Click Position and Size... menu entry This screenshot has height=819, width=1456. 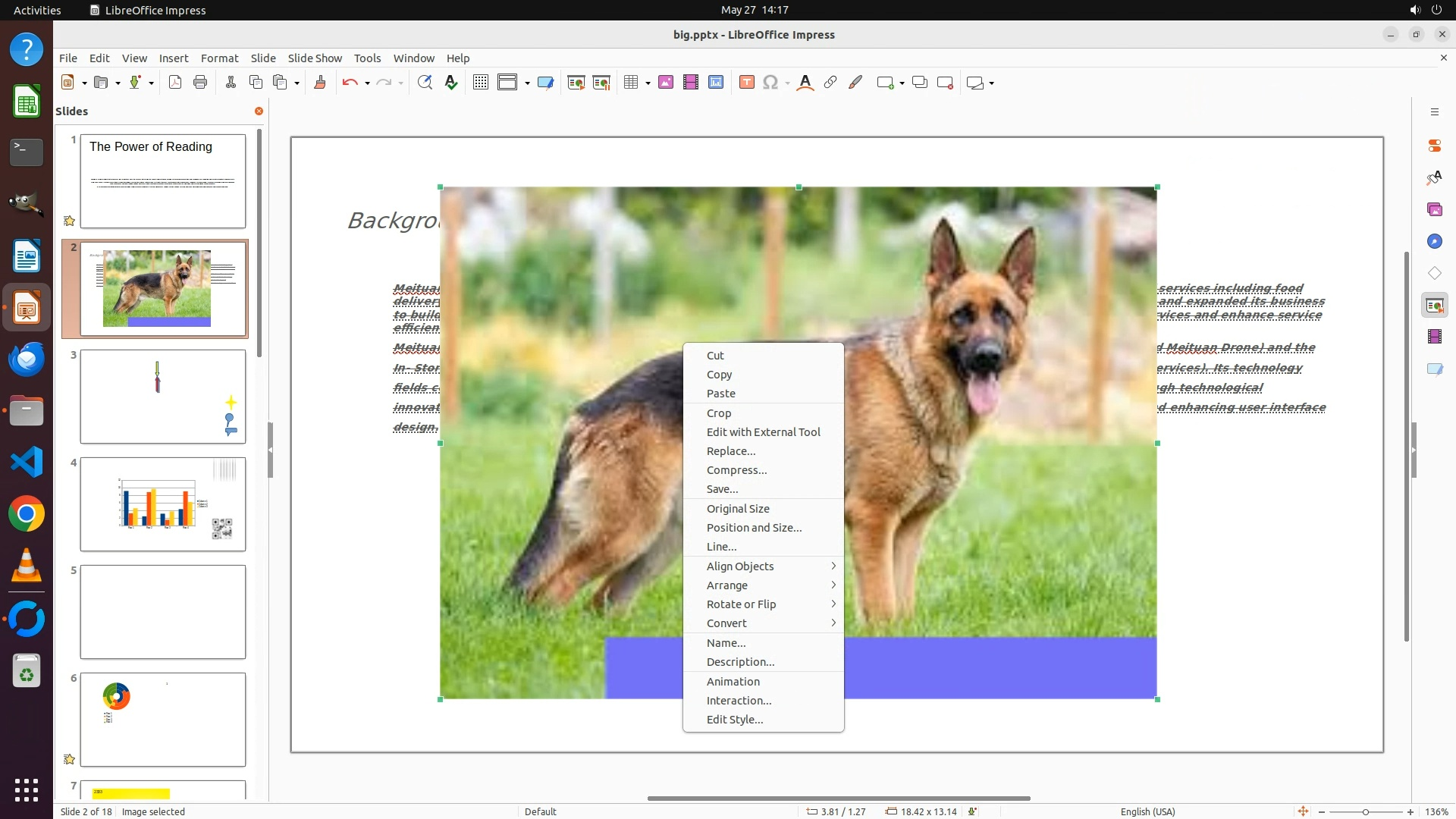753,528
